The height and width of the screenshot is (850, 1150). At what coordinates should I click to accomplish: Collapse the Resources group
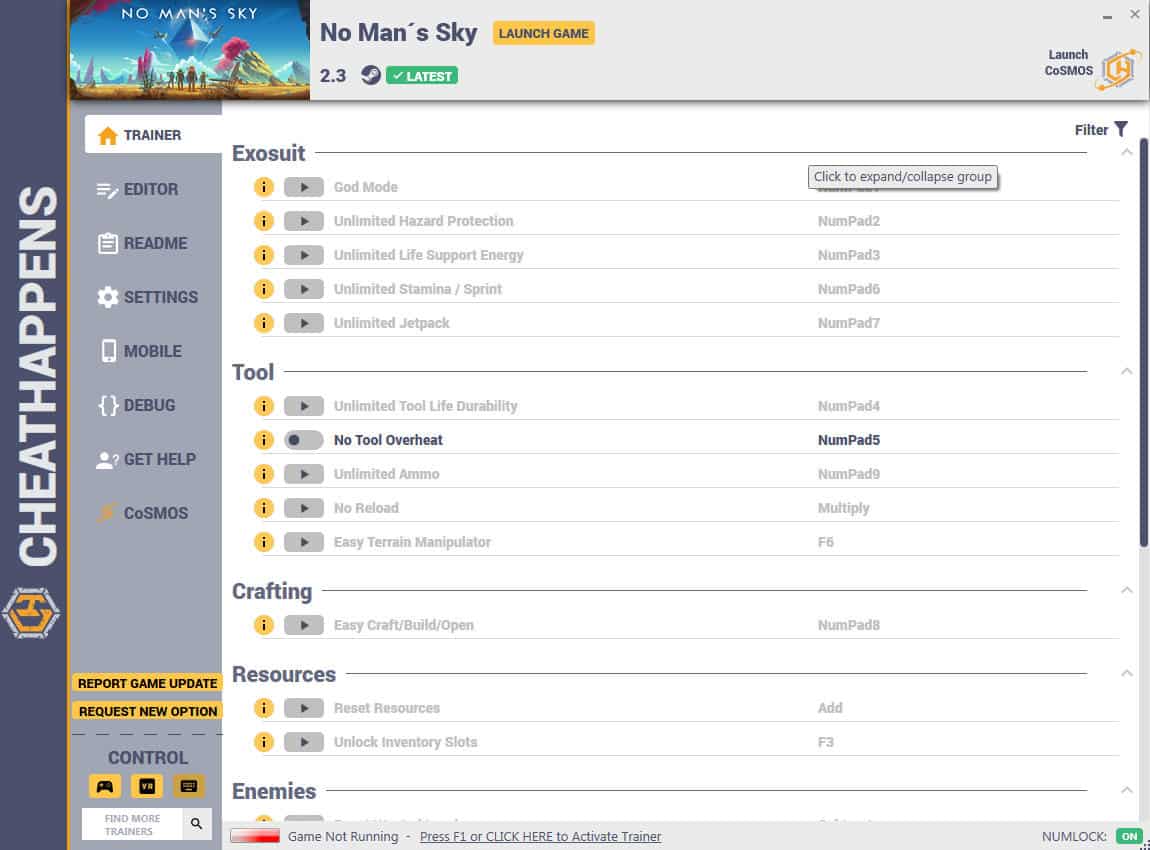click(x=1127, y=673)
